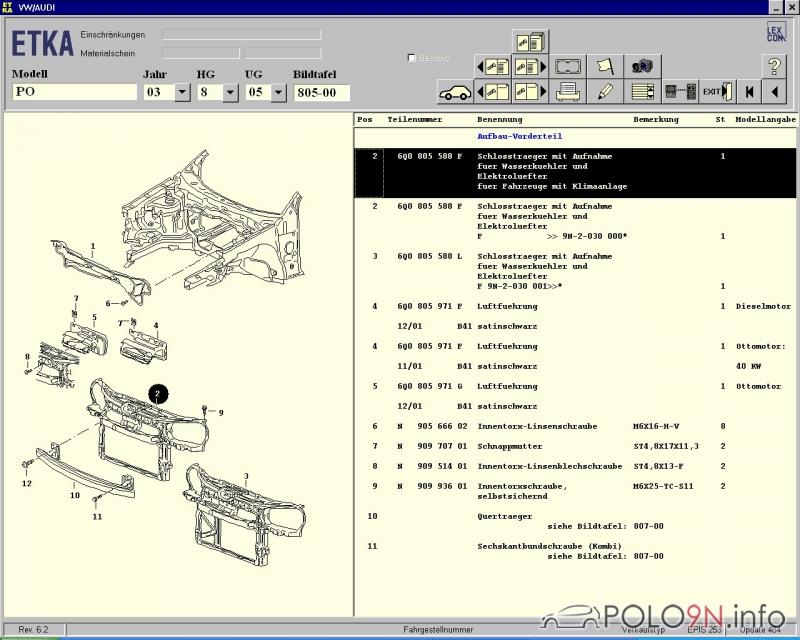Click the Modell input field
The width and height of the screenshot is (800, 640).
click(74, 92)
